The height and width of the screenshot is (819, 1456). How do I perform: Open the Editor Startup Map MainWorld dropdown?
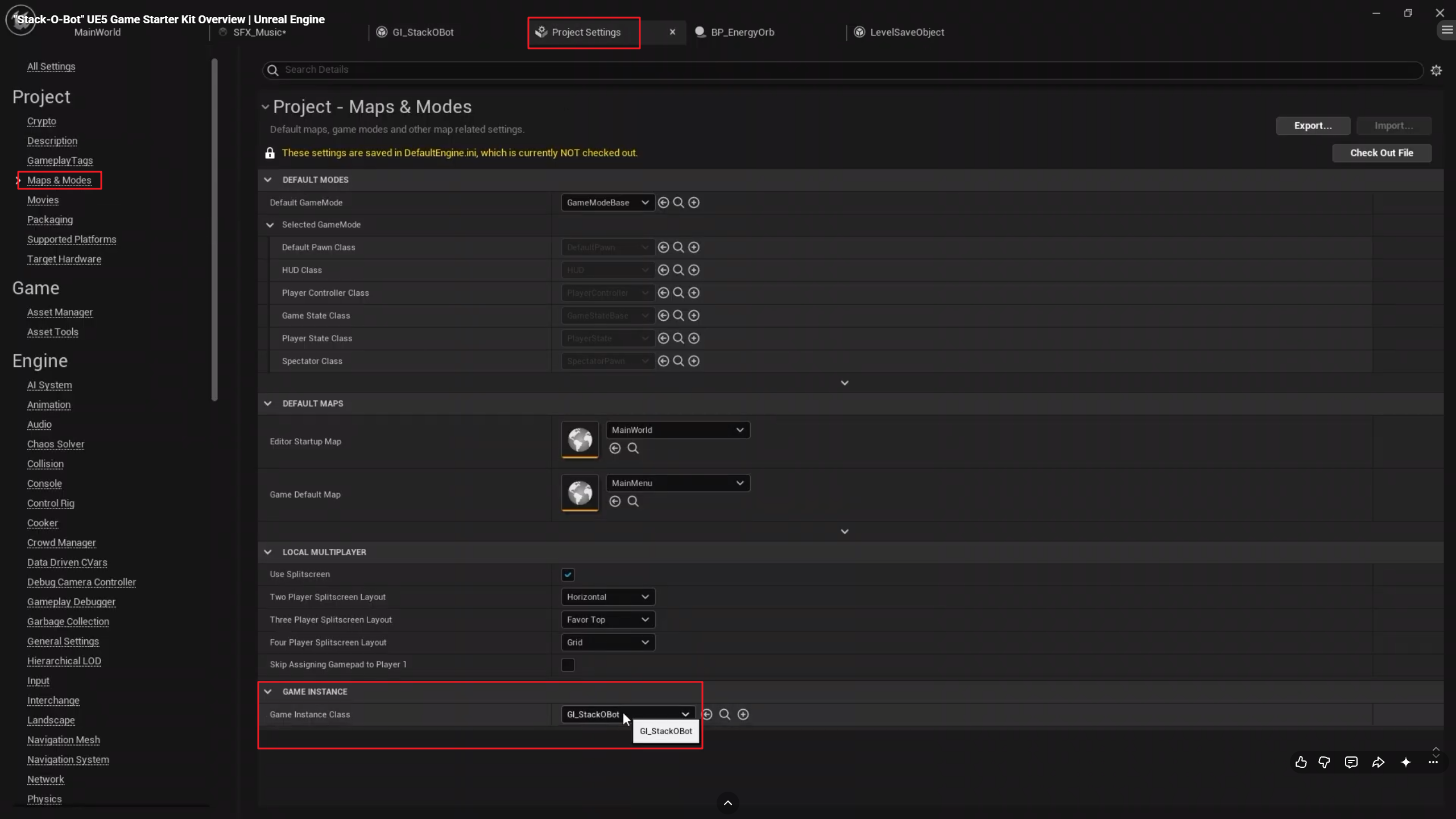coord(678,430)
